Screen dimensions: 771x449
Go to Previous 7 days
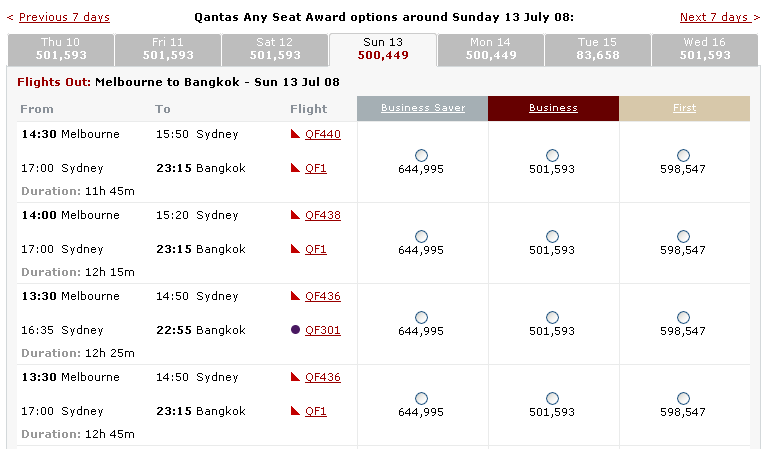click(x=64, y=17)
